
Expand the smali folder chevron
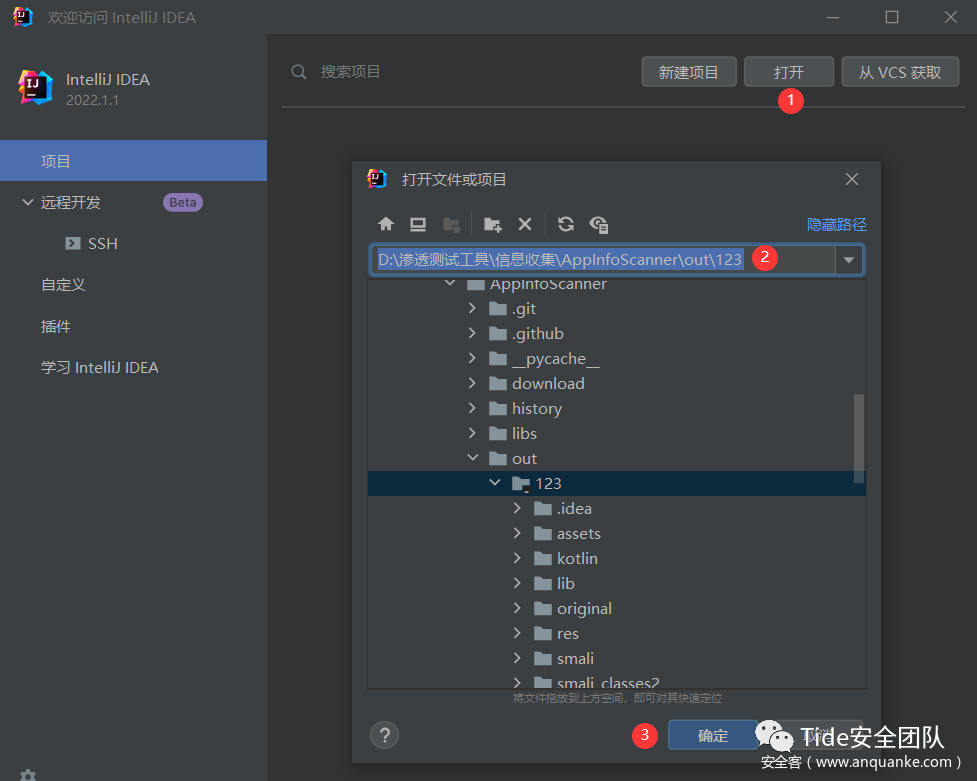[517, 658]
